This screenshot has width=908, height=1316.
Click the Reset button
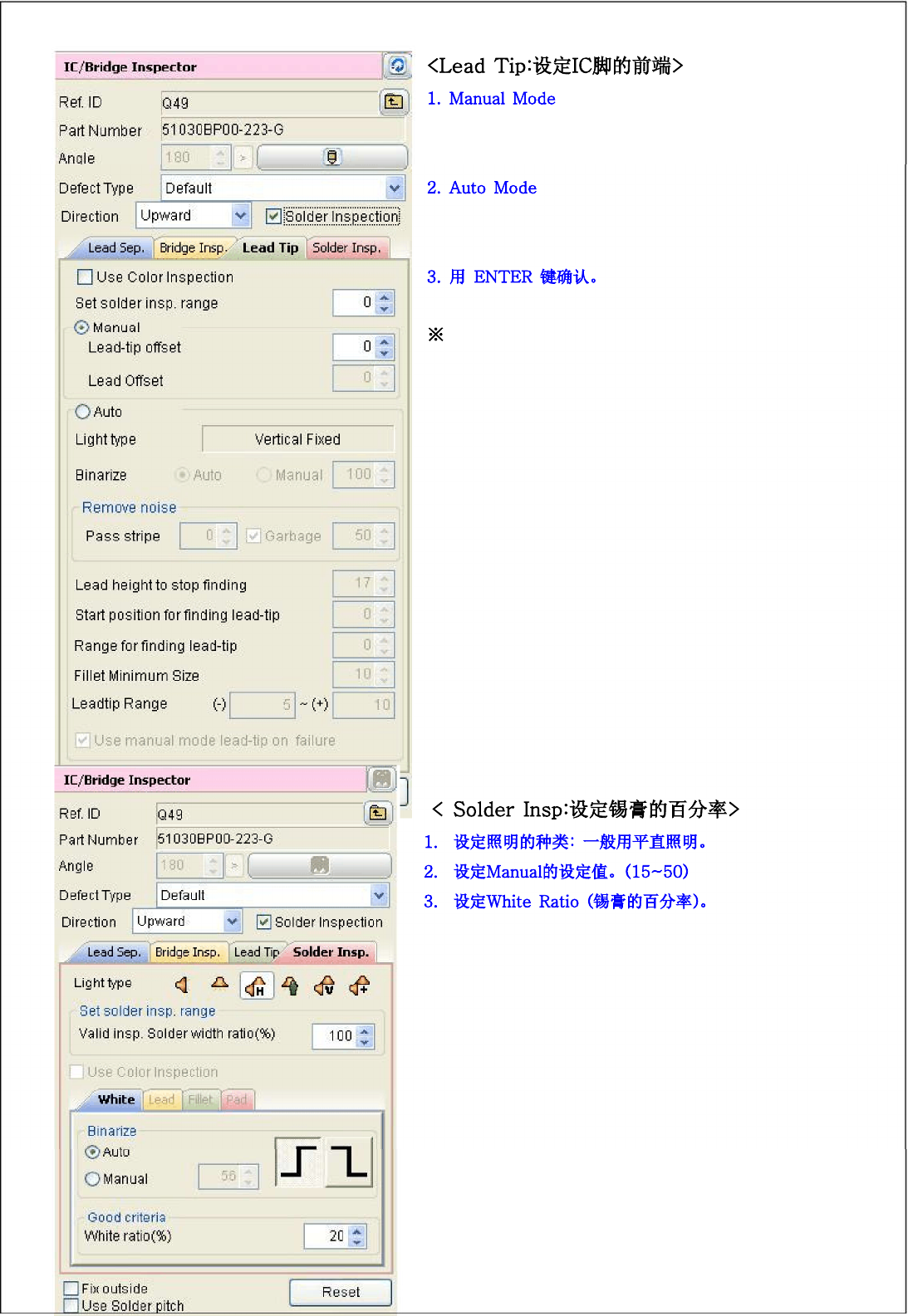pyautogui.click(x=341, y=1292)
